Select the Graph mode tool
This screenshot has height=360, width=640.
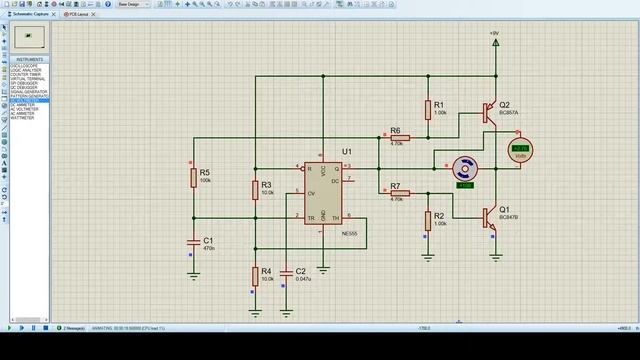click(x=4, y=91)
